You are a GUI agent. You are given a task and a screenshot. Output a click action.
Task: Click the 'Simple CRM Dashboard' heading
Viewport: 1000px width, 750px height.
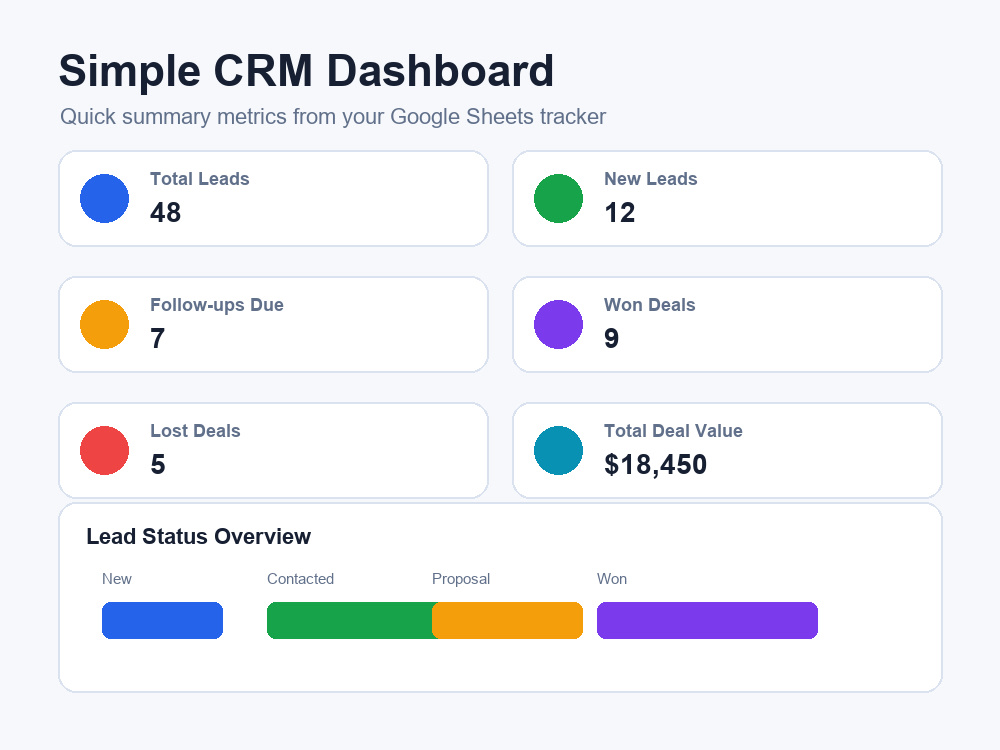[x=306, y=71]
